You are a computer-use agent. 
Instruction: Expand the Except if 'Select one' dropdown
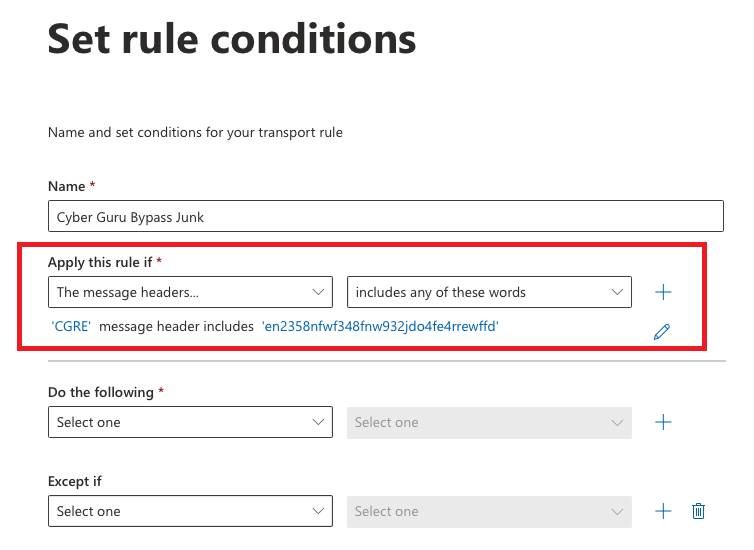tap(190, 511)
